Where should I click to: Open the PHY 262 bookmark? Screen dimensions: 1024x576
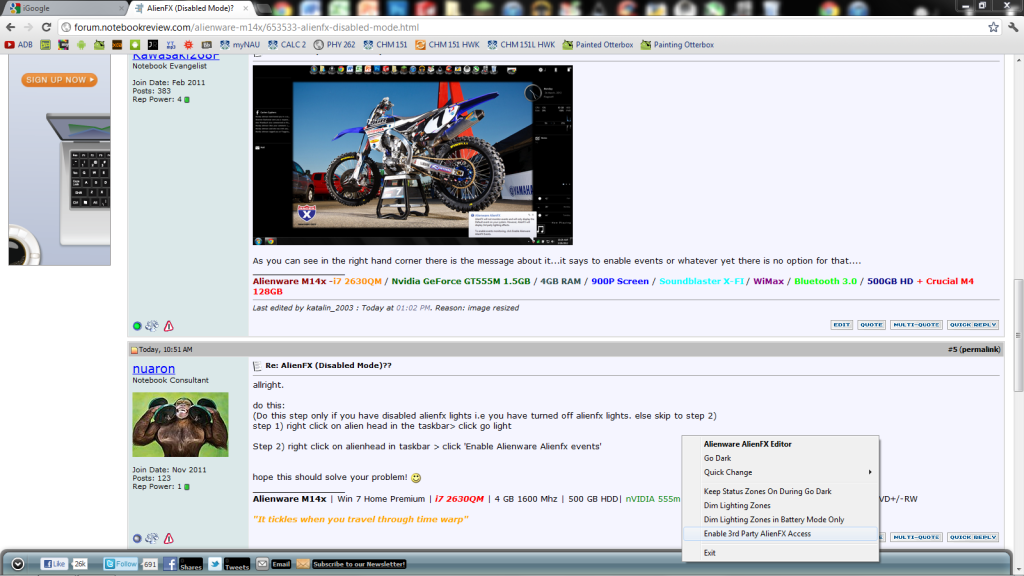coord(334,45)
